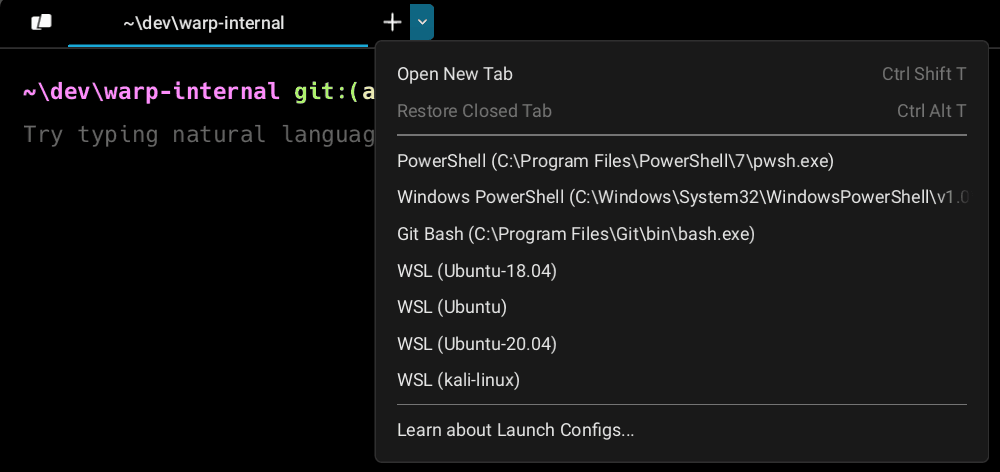The width and height of the screenshot is (1000, 472).
Task: Click the ~\dev\warp-internal prompt path
Action: tap(151, 92)
